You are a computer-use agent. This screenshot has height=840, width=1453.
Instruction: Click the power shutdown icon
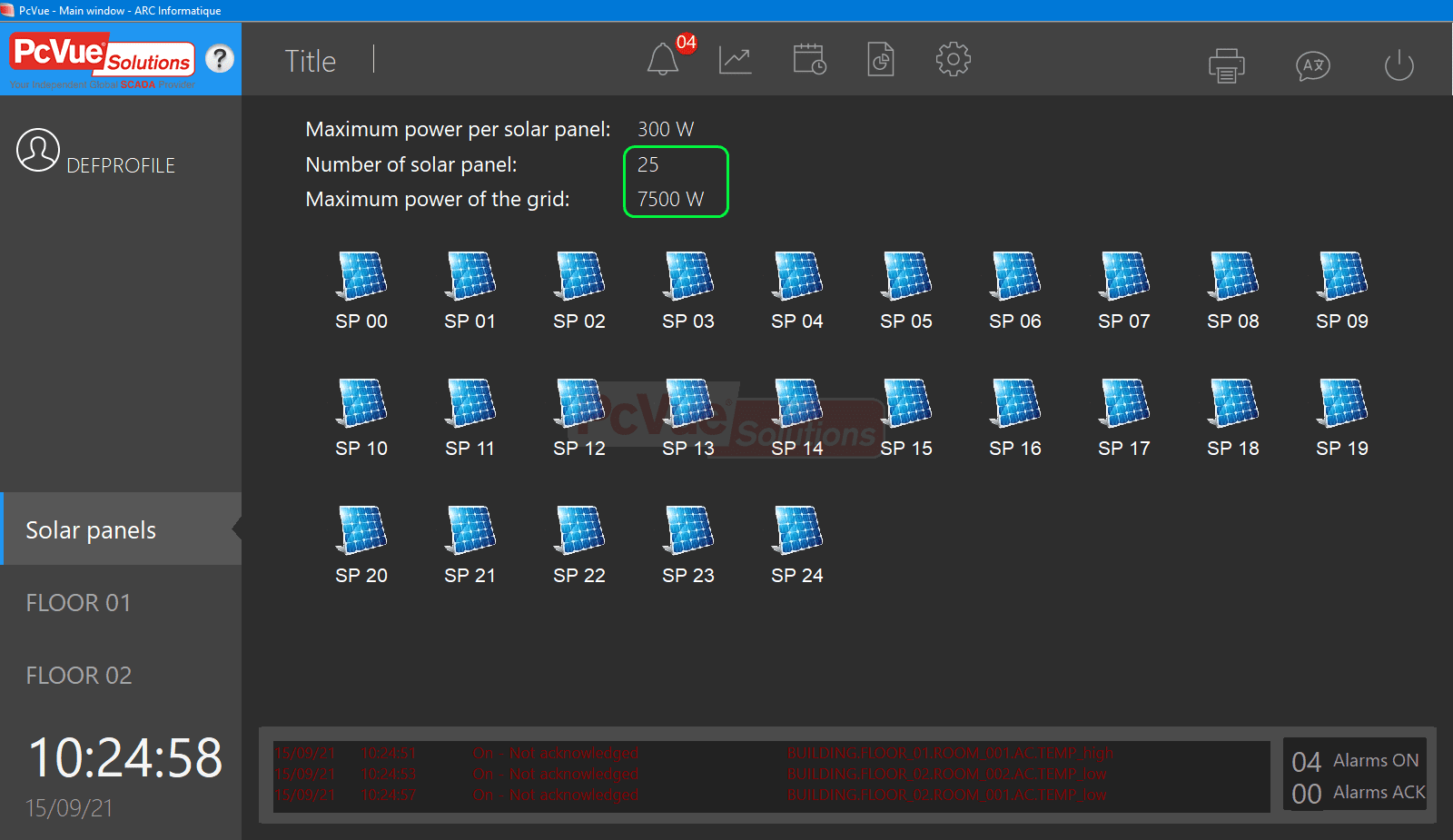pos(1399,65)
